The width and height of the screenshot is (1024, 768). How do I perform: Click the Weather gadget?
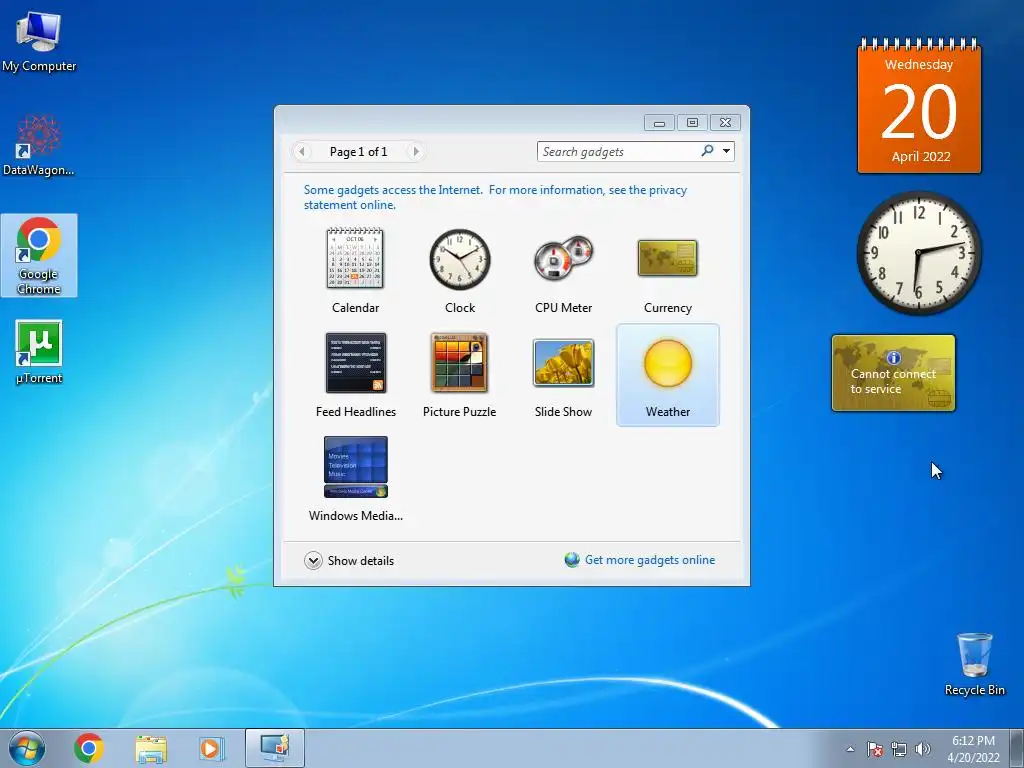667,374
